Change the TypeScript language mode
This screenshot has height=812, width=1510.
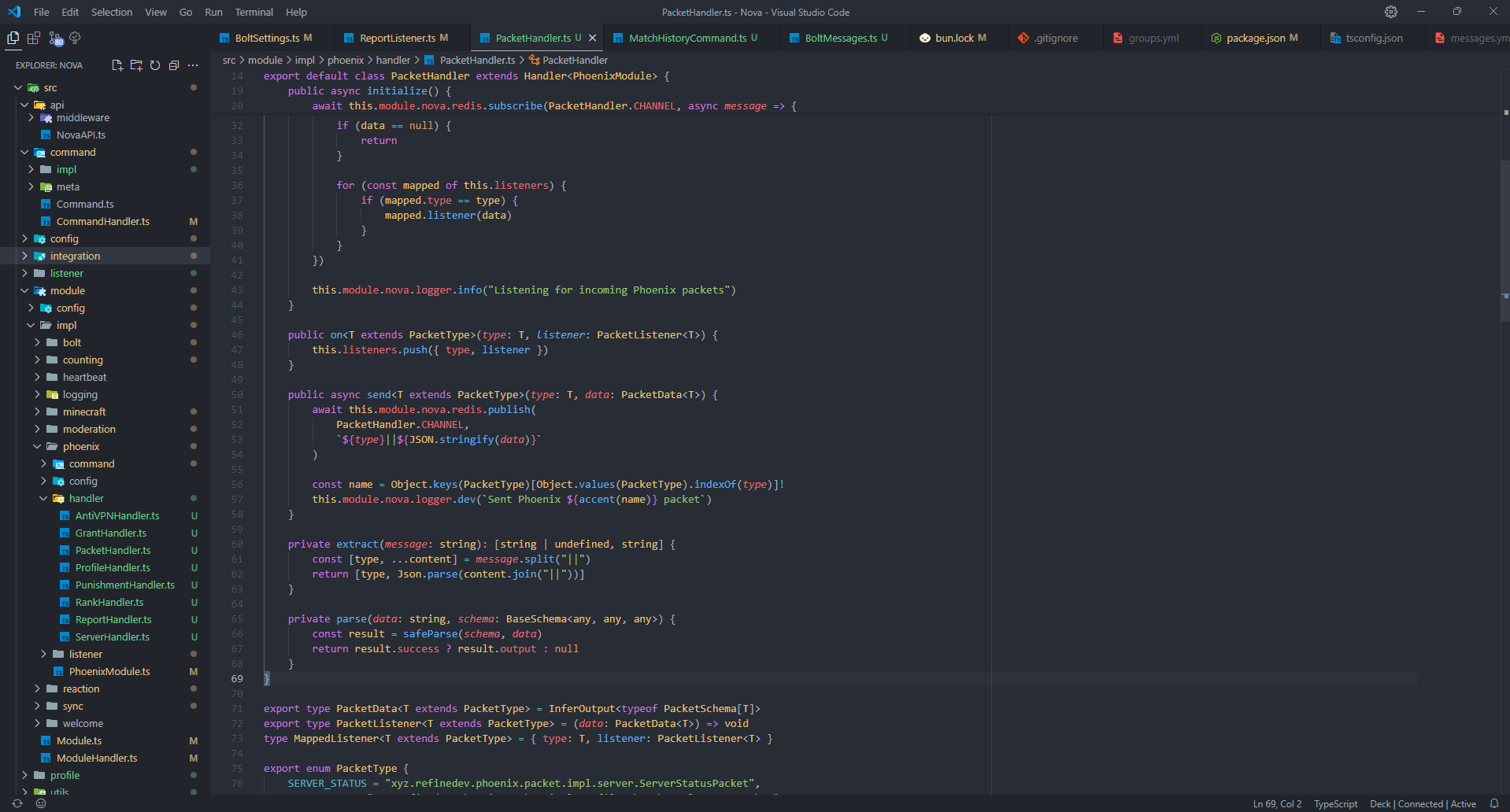[1335, 803]
